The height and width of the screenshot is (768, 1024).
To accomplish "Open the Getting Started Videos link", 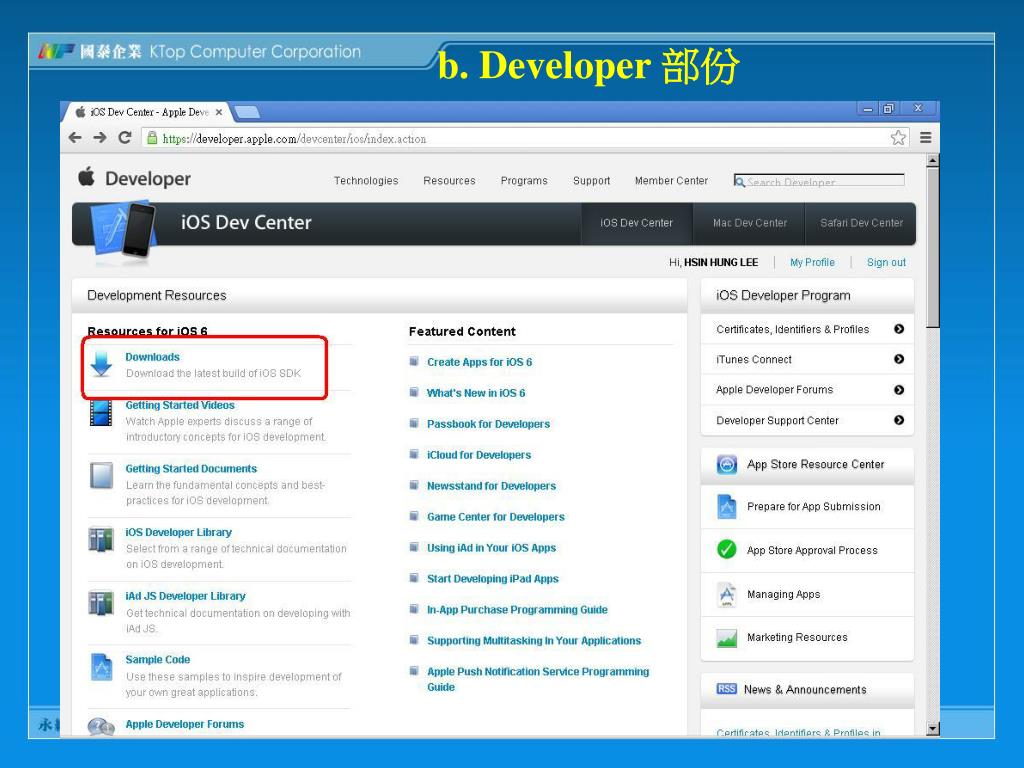I will click(x=180, y=406).
